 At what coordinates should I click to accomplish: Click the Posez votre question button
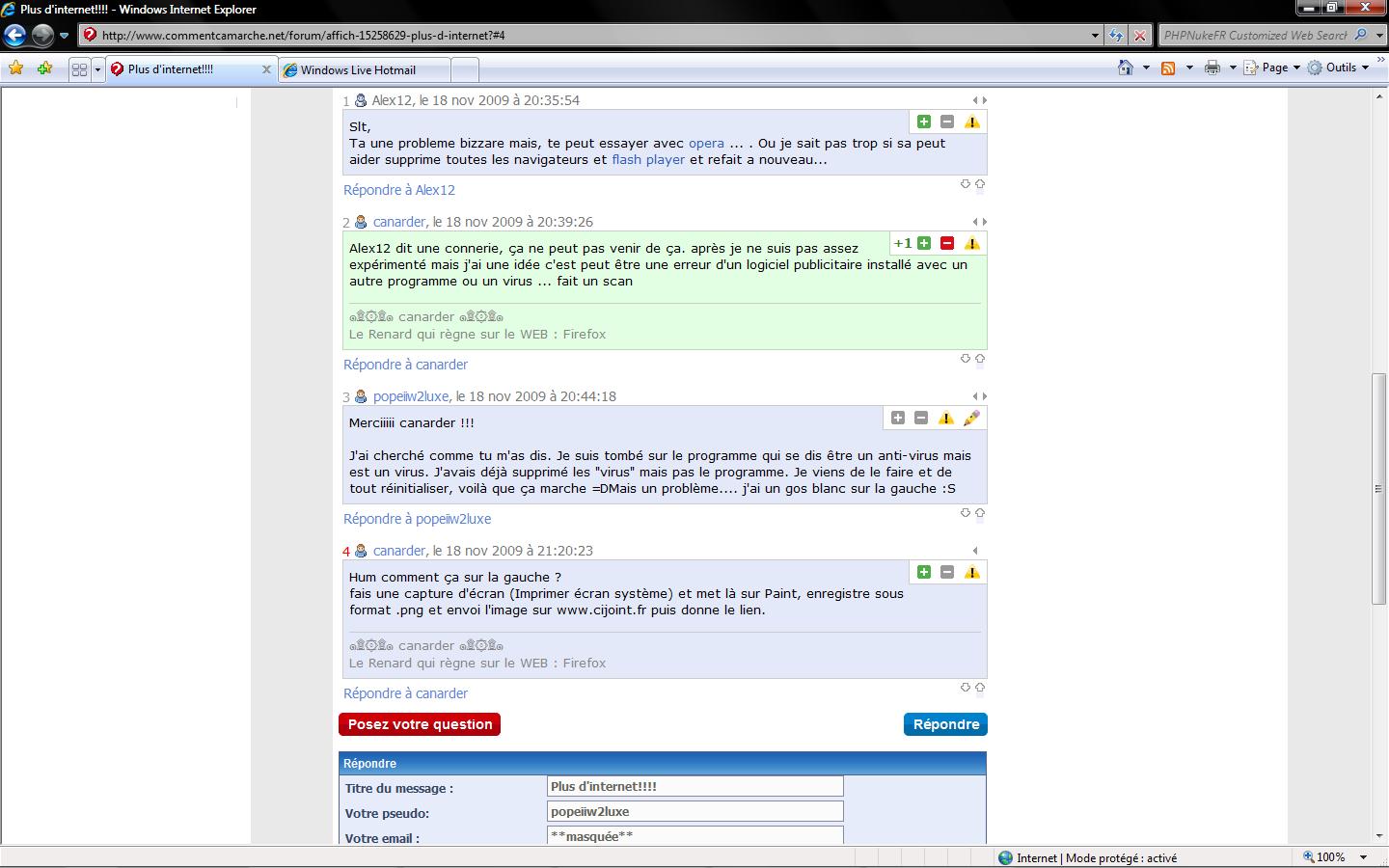pos(420,724)
